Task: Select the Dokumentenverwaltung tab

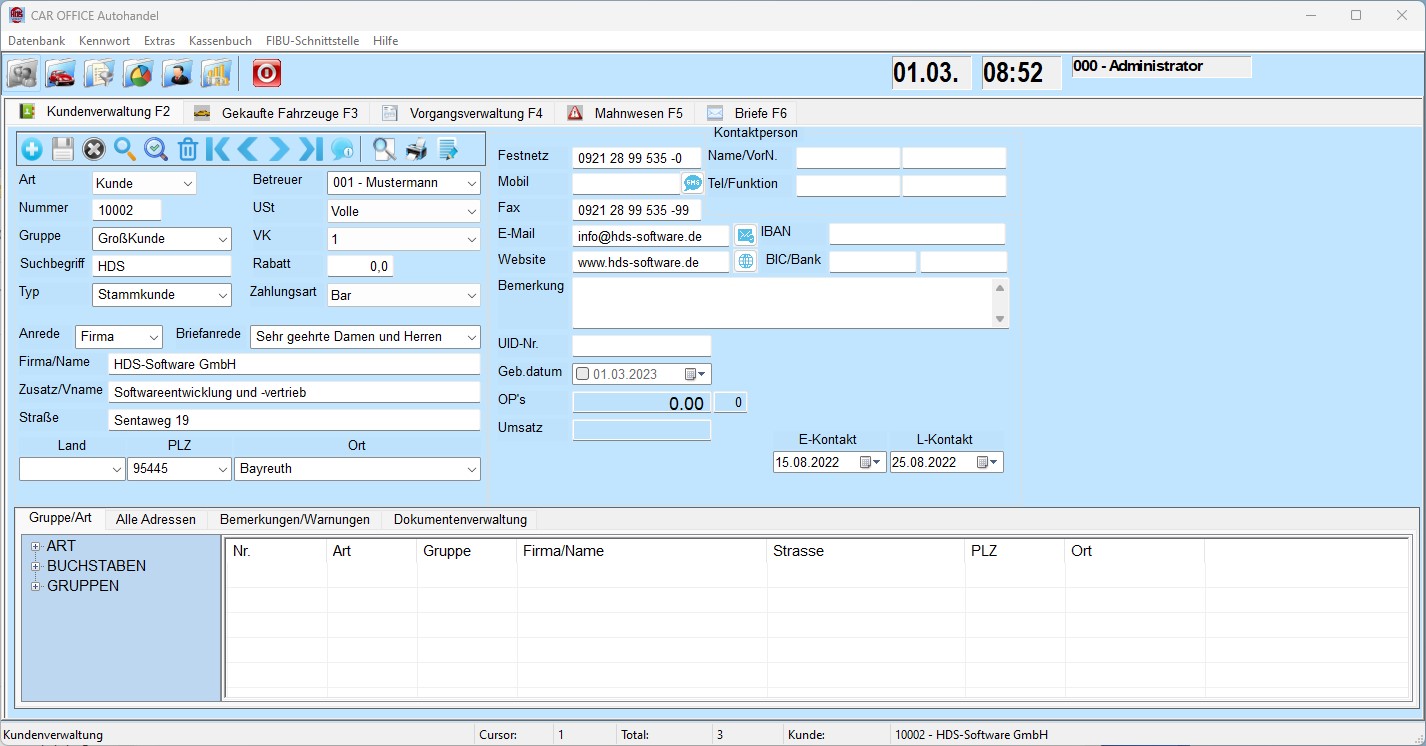Action: 460,520
